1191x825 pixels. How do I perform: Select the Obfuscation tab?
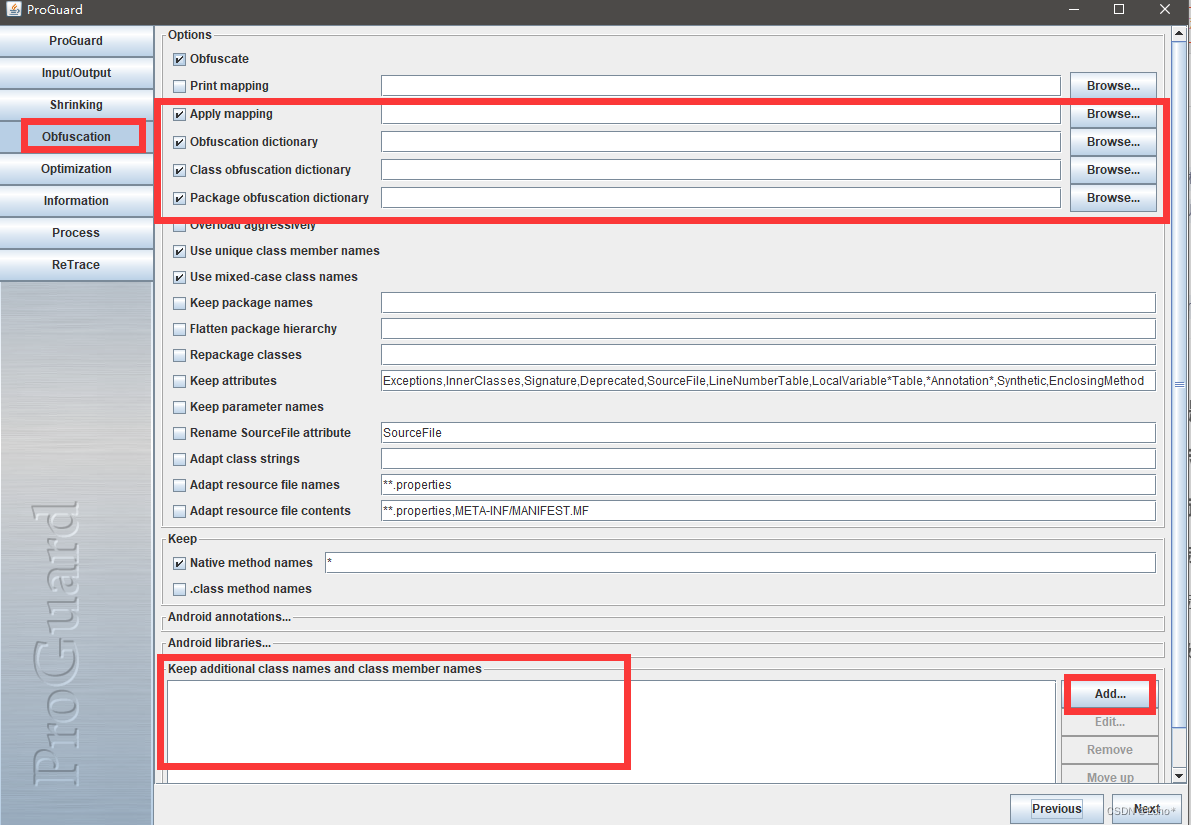[x=76, y=137]
